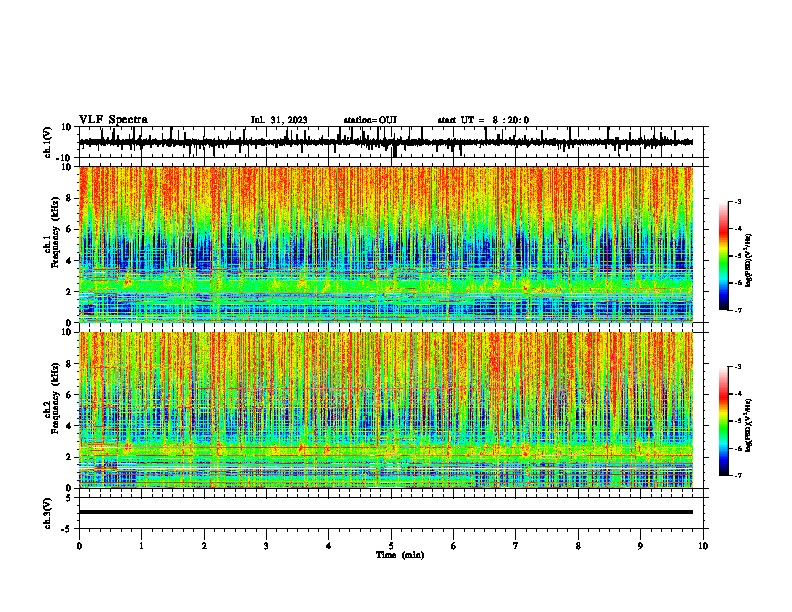Click the ch.2 spectrogram panel

[386, 410]
